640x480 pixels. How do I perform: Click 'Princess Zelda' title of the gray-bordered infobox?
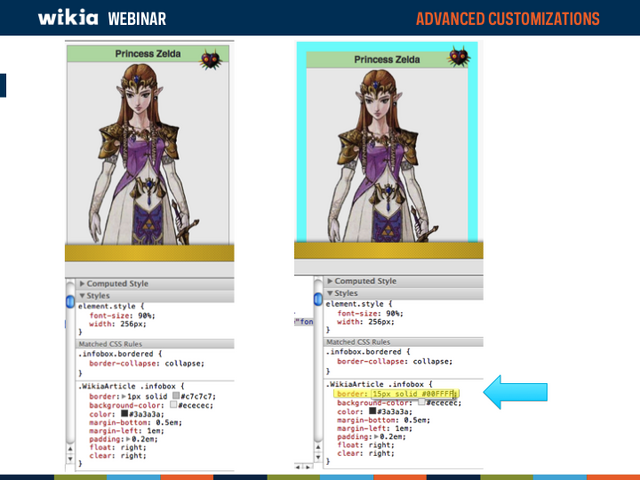(148, 54)
